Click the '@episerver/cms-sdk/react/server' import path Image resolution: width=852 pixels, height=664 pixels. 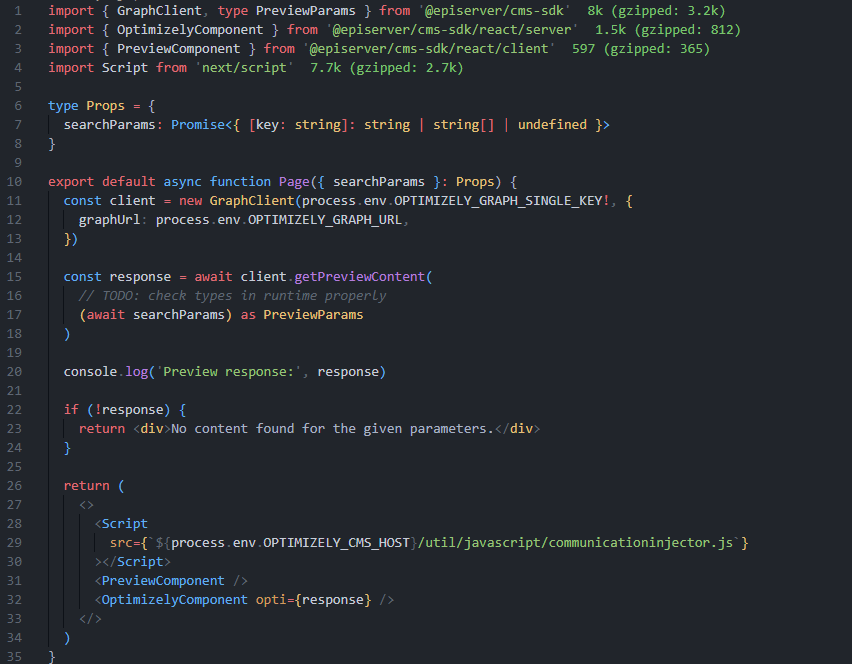tap(452, 30)
